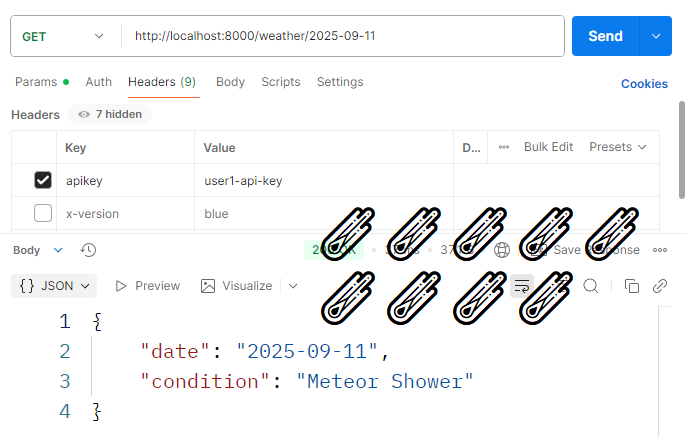Open the Presets dropdown

[x=617, y=147]
